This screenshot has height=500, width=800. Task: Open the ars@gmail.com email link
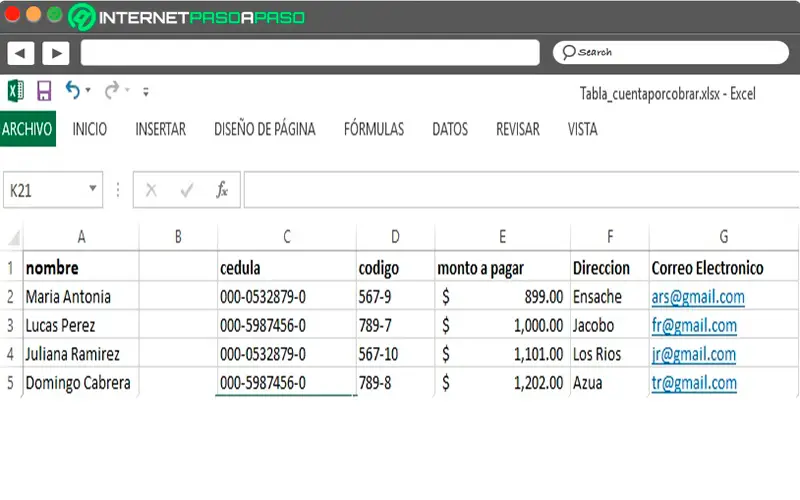pyautogui.click(x=698, y=297)
